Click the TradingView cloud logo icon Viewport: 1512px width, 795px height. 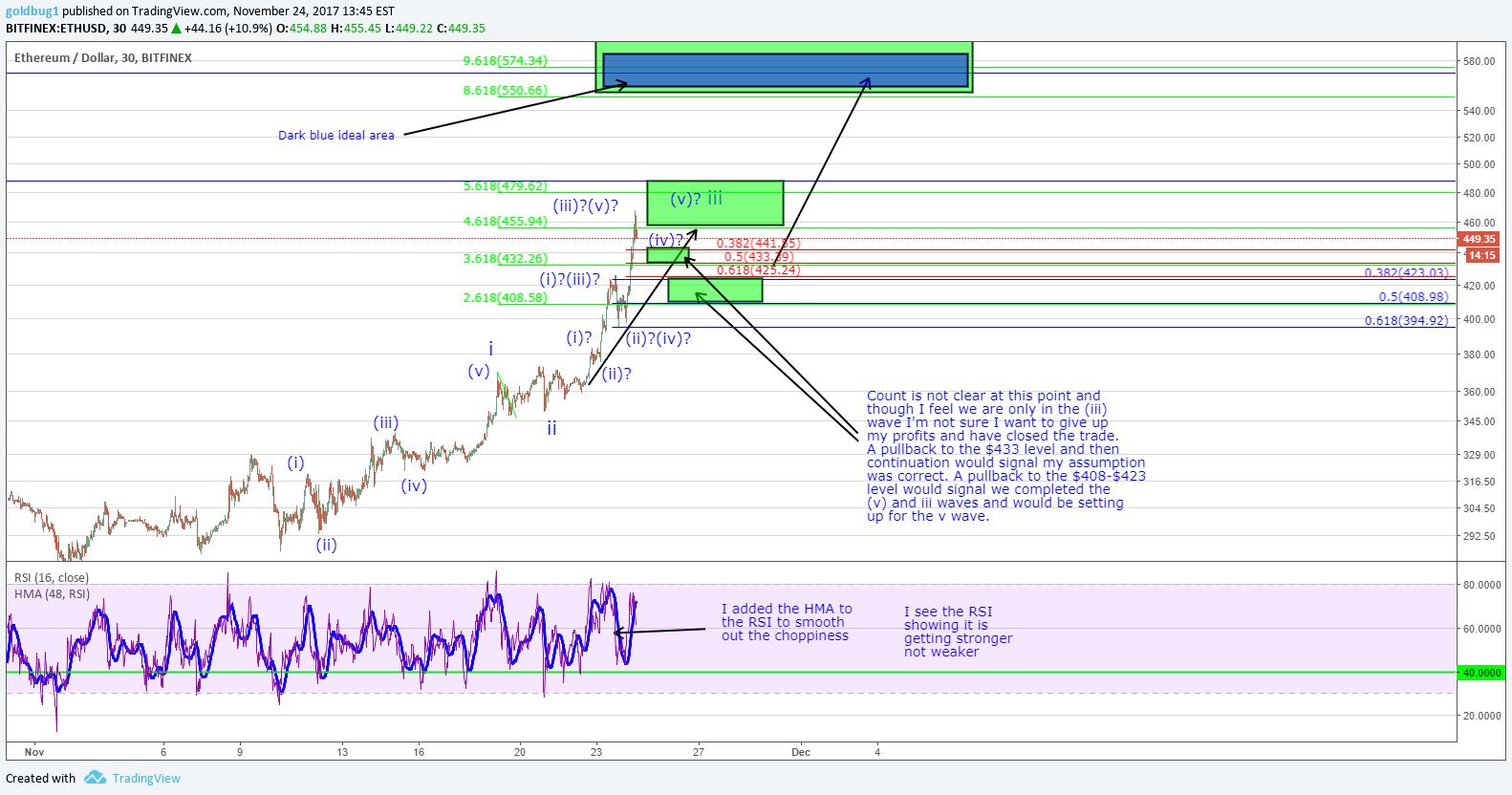(95, 778)
